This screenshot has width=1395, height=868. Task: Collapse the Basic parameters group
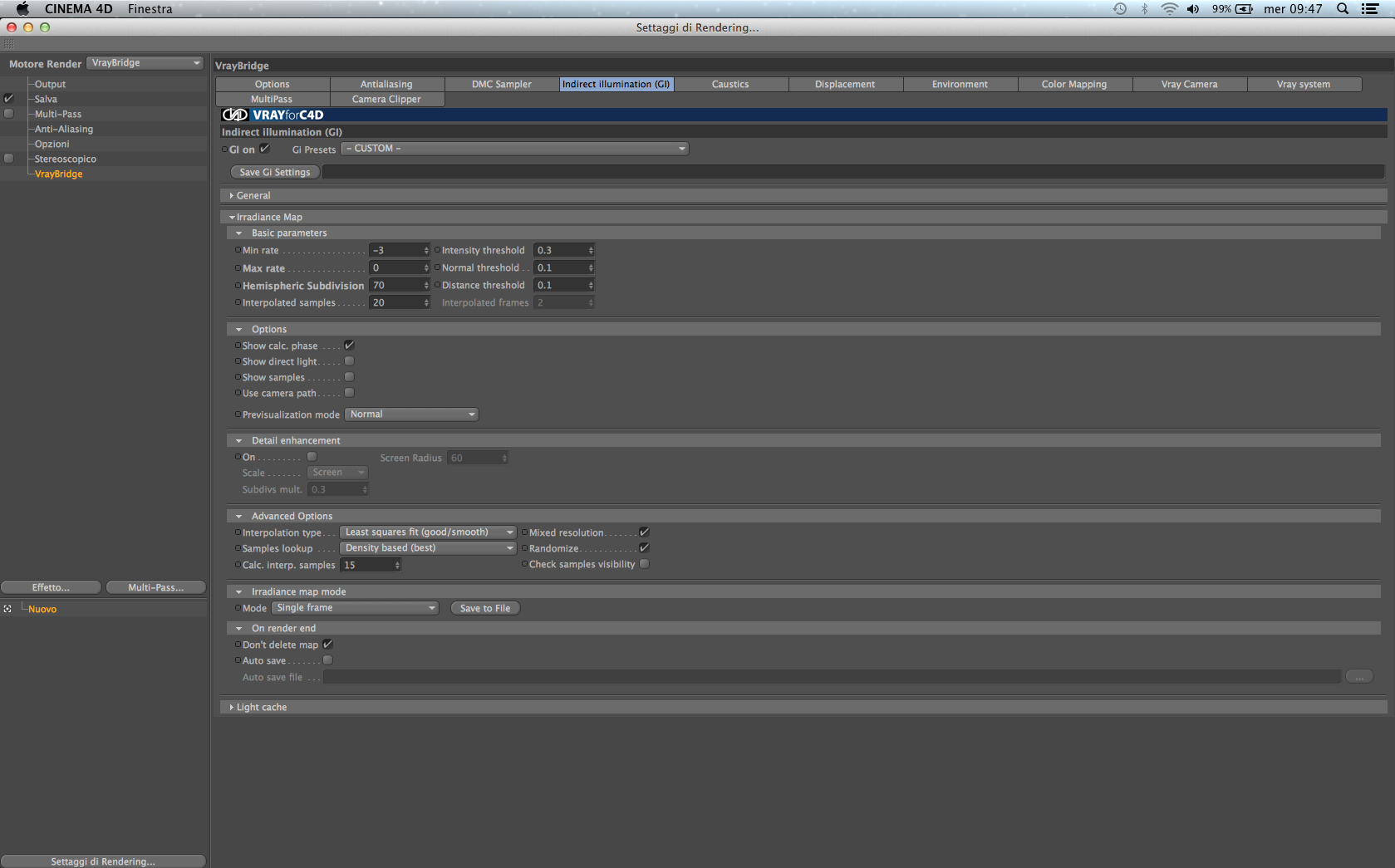pyautogui.click(x=239, y=233)
